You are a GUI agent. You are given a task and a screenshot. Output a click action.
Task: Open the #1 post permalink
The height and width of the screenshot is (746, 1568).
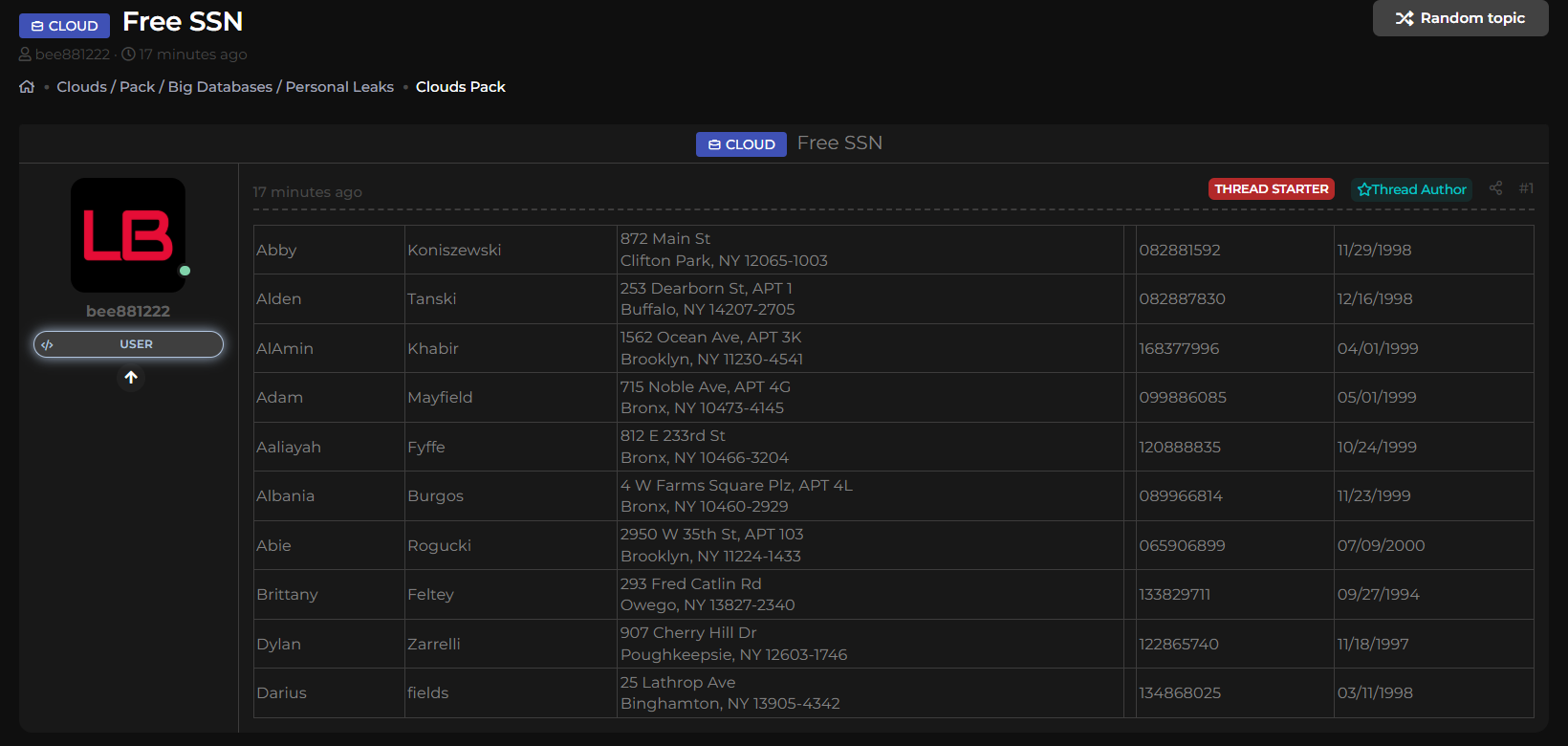click(x=1526, y=188)
